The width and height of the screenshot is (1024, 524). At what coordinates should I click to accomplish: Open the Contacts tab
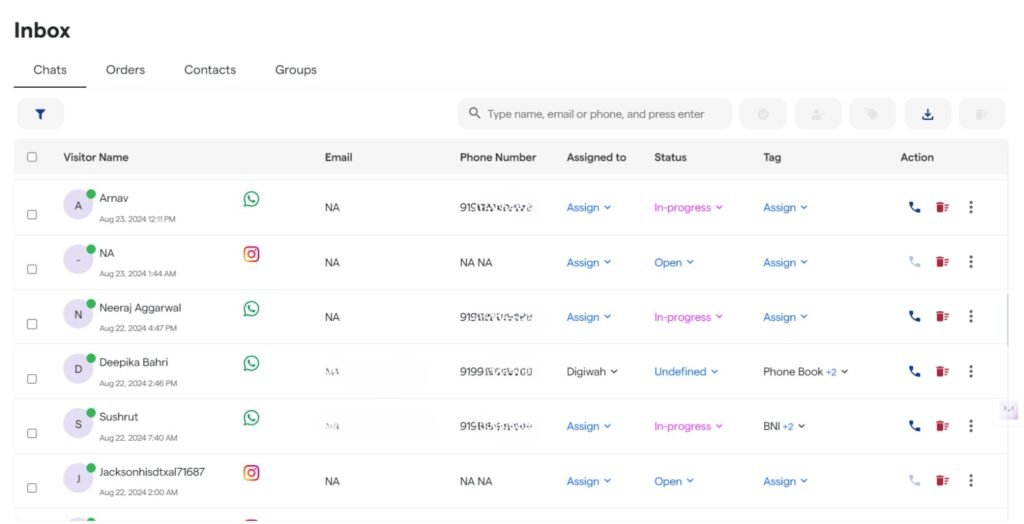click(x=210, y=70)
